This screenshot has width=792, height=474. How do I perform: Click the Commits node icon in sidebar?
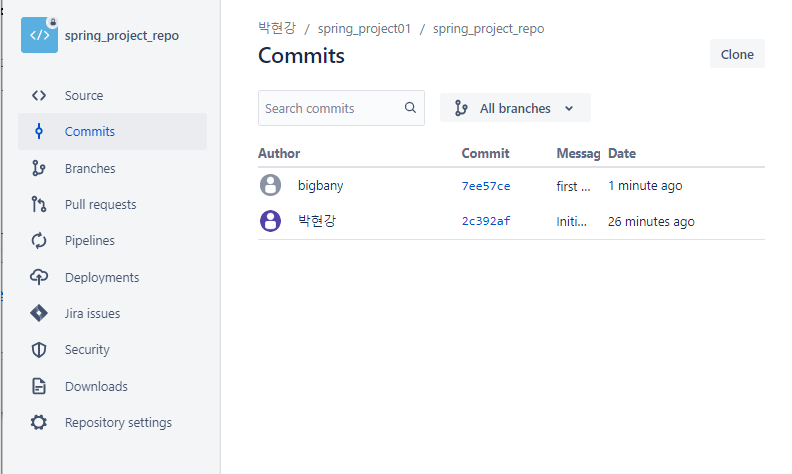(39, 131)
